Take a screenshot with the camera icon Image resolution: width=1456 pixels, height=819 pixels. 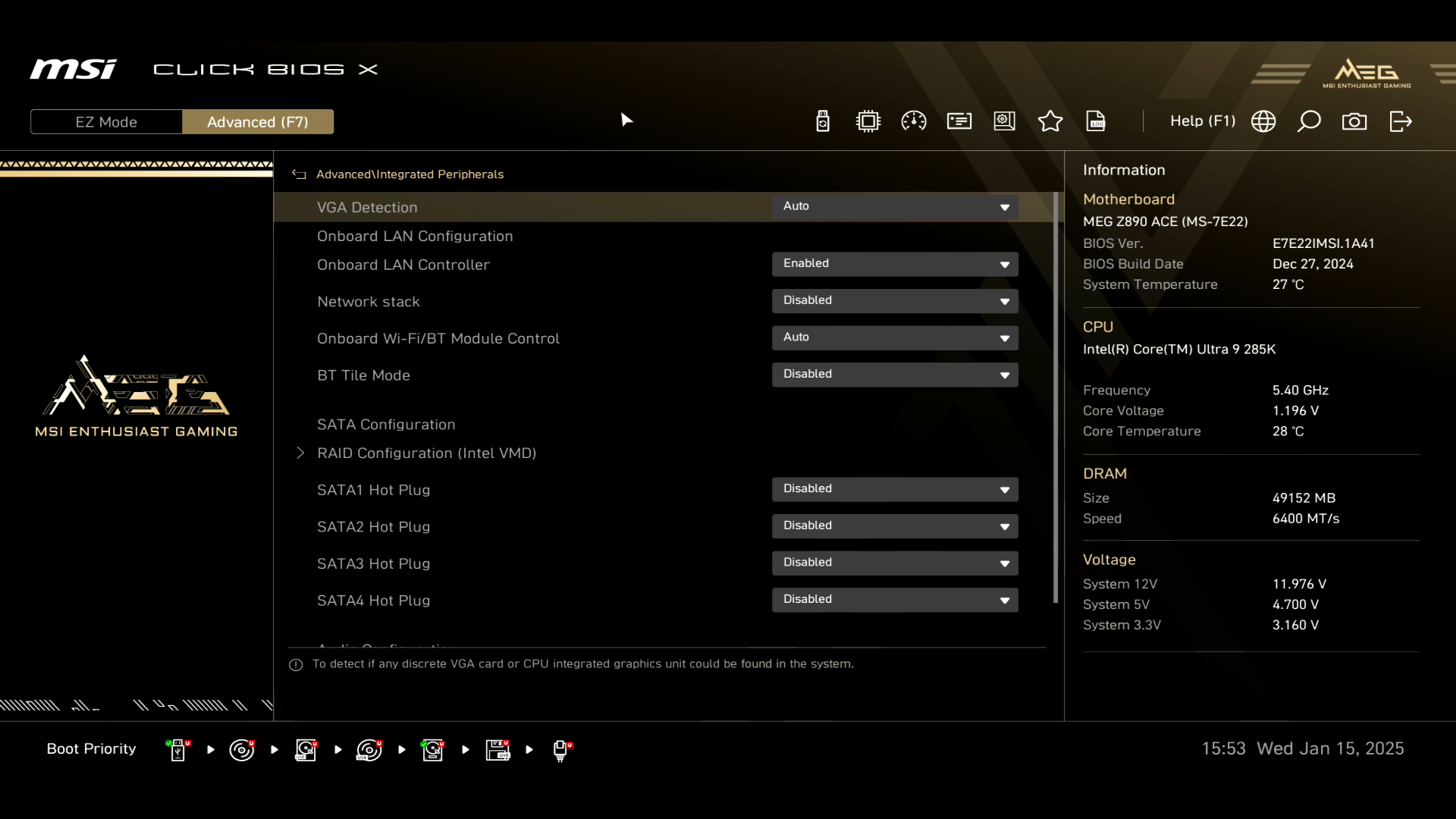point(1354,121)
